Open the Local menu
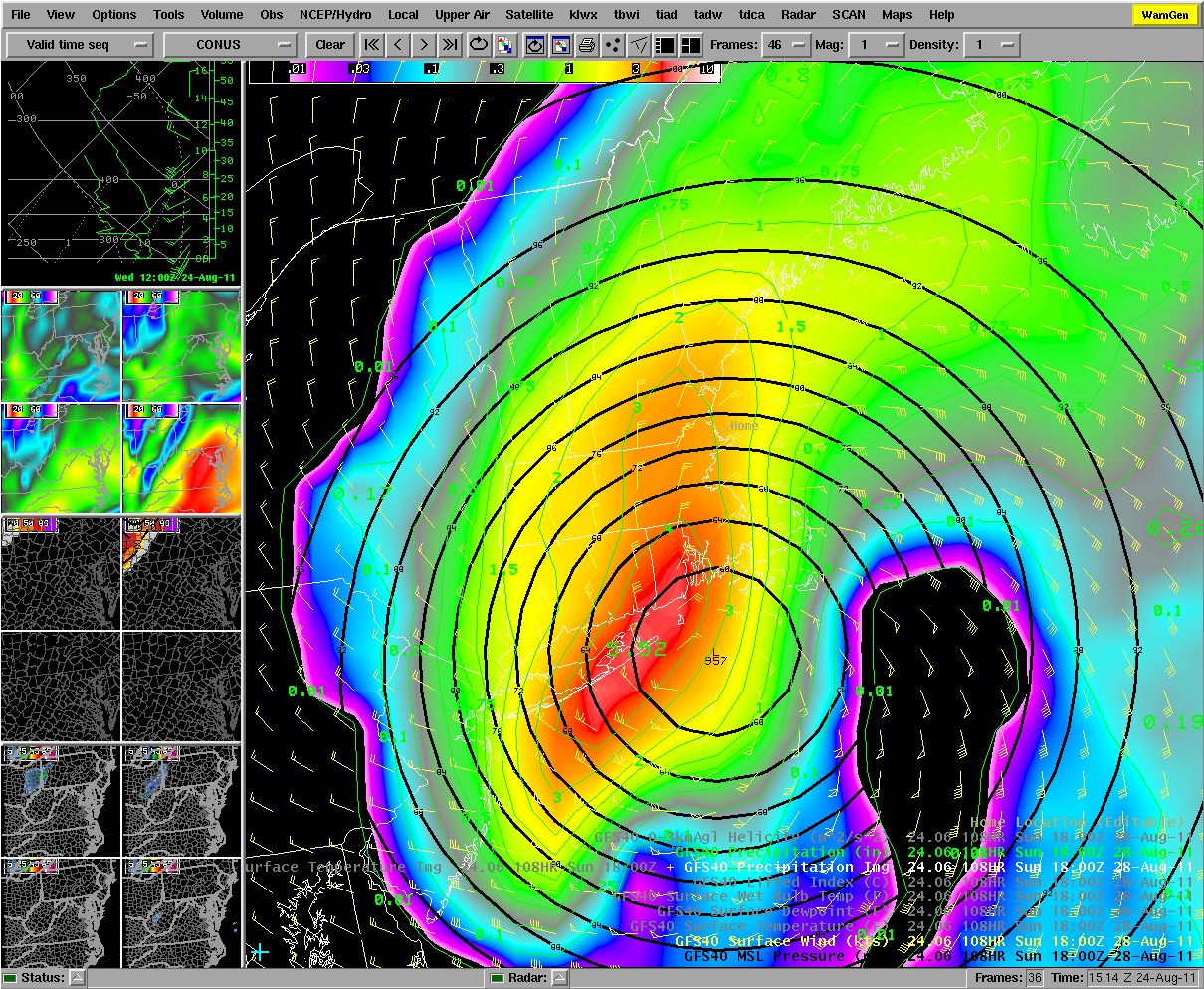The width and height of the screenshot is (1204, 989). click(403, 15)
